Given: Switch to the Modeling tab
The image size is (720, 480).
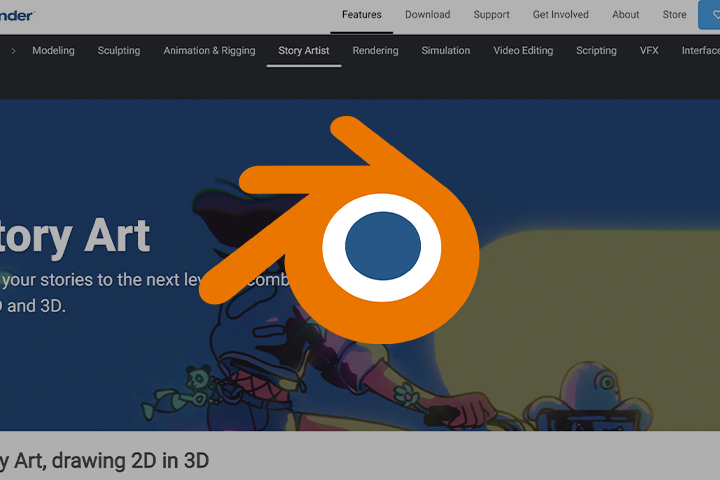Looking at the screenshot, I should (53, 51).
